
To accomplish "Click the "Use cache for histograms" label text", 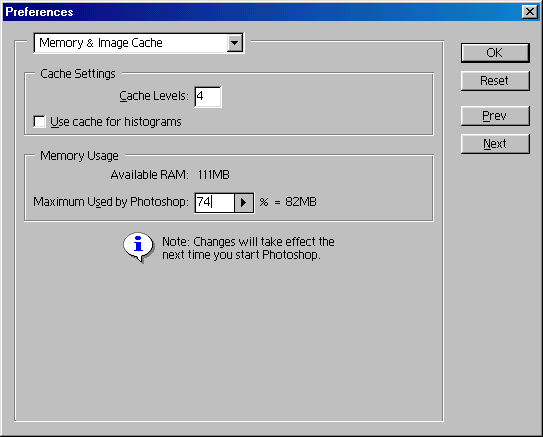I will (x=116, y=122).
